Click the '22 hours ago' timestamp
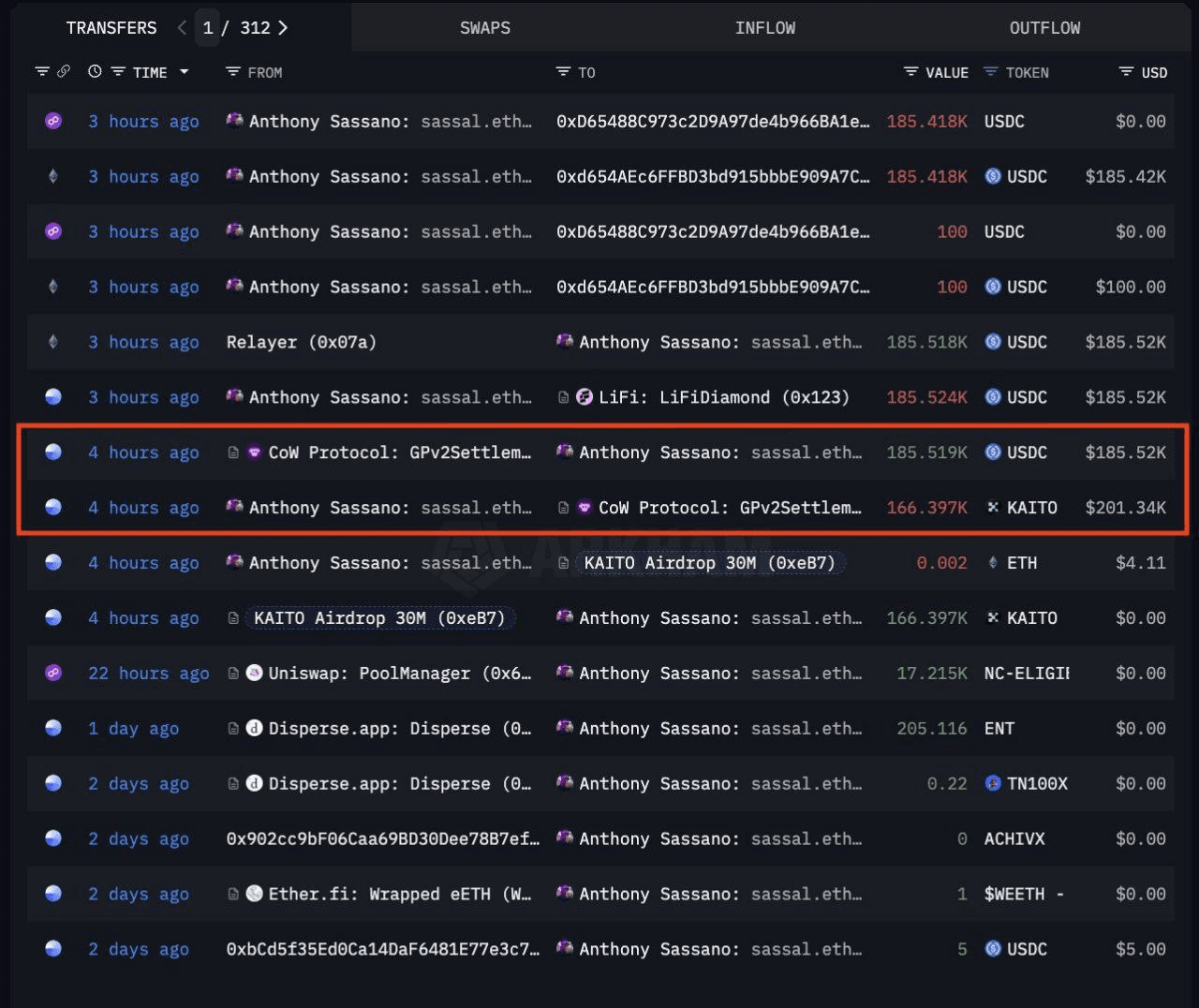 click(149, 674)
